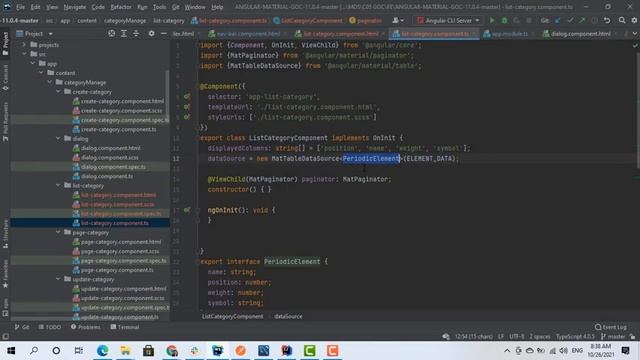Open File Explorer from taskbar
Screen dimensions: 640x360
[x=125, y=351]
